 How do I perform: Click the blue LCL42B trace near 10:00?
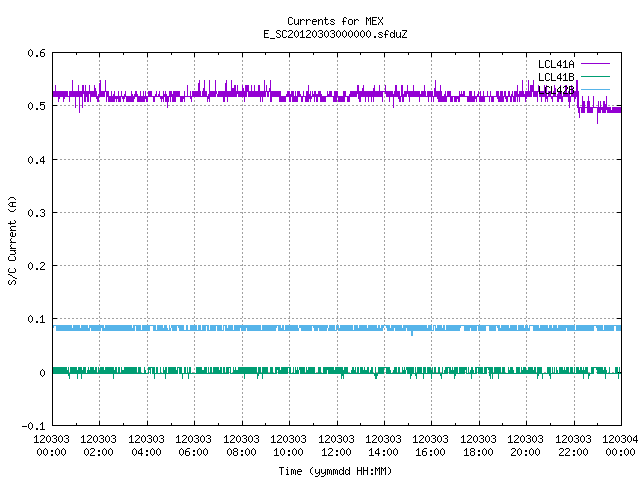(289, 328)
